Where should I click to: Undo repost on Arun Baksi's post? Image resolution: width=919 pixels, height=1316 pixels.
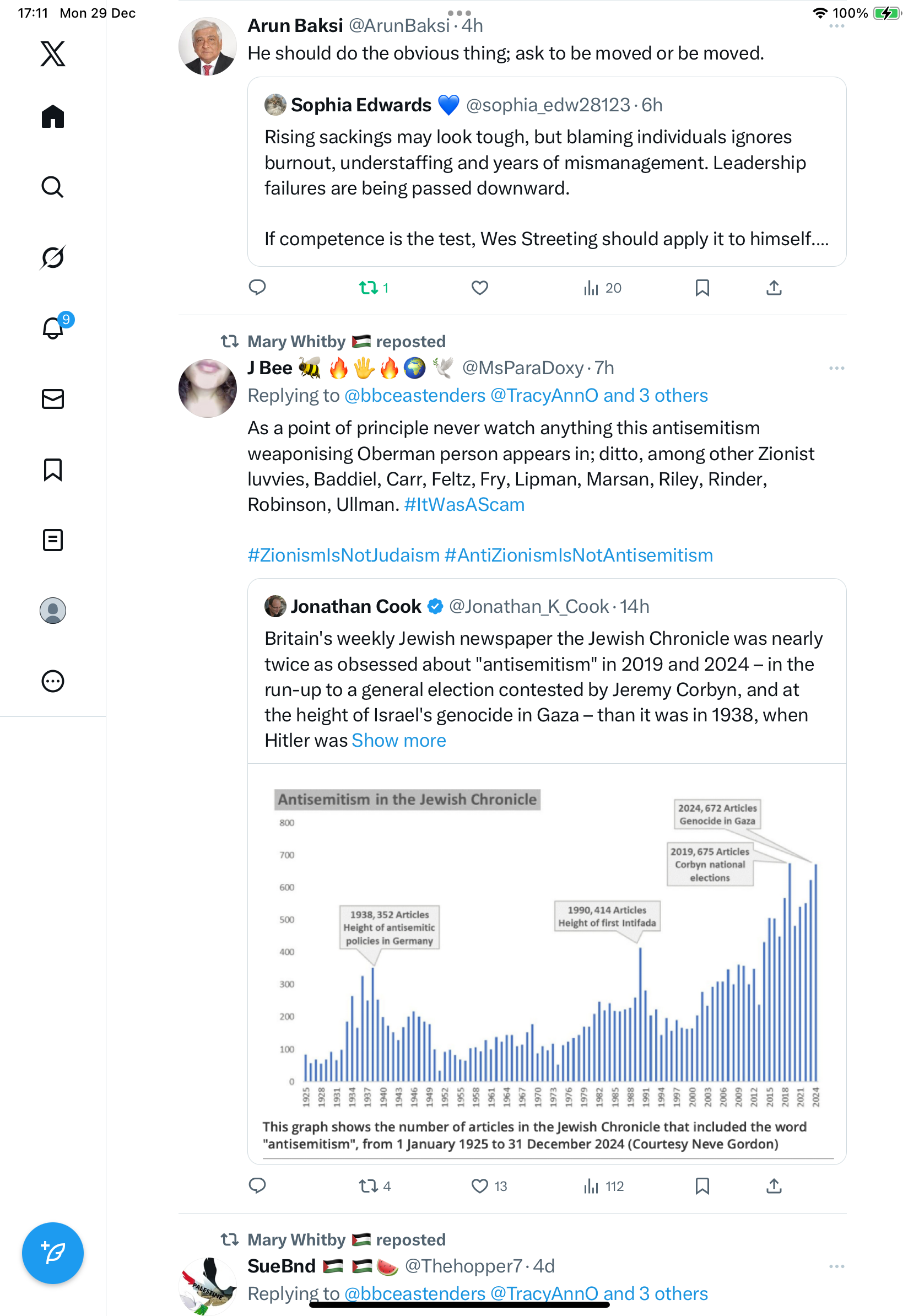tap(369, 288)
